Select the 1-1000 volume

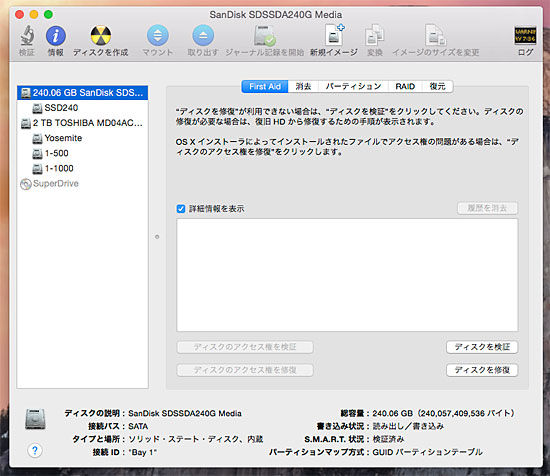(82, 168)
